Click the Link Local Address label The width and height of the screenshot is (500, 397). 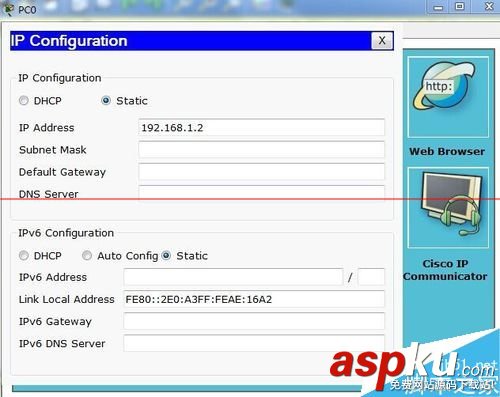(67, 299)
